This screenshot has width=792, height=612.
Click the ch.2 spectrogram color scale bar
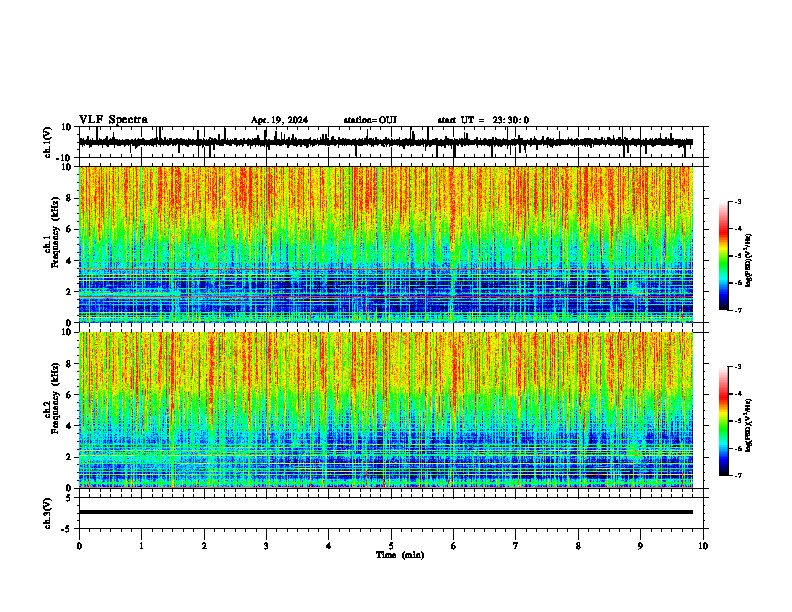pos(724,421)
